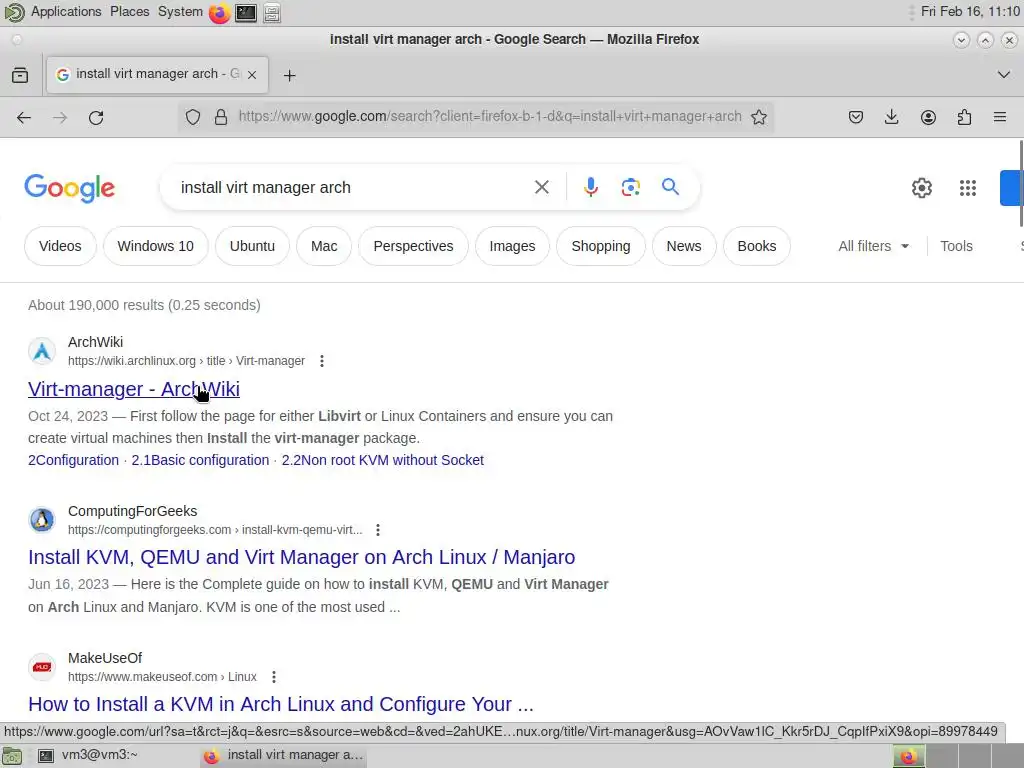Expand the All filters dropdown

[873, 246]
